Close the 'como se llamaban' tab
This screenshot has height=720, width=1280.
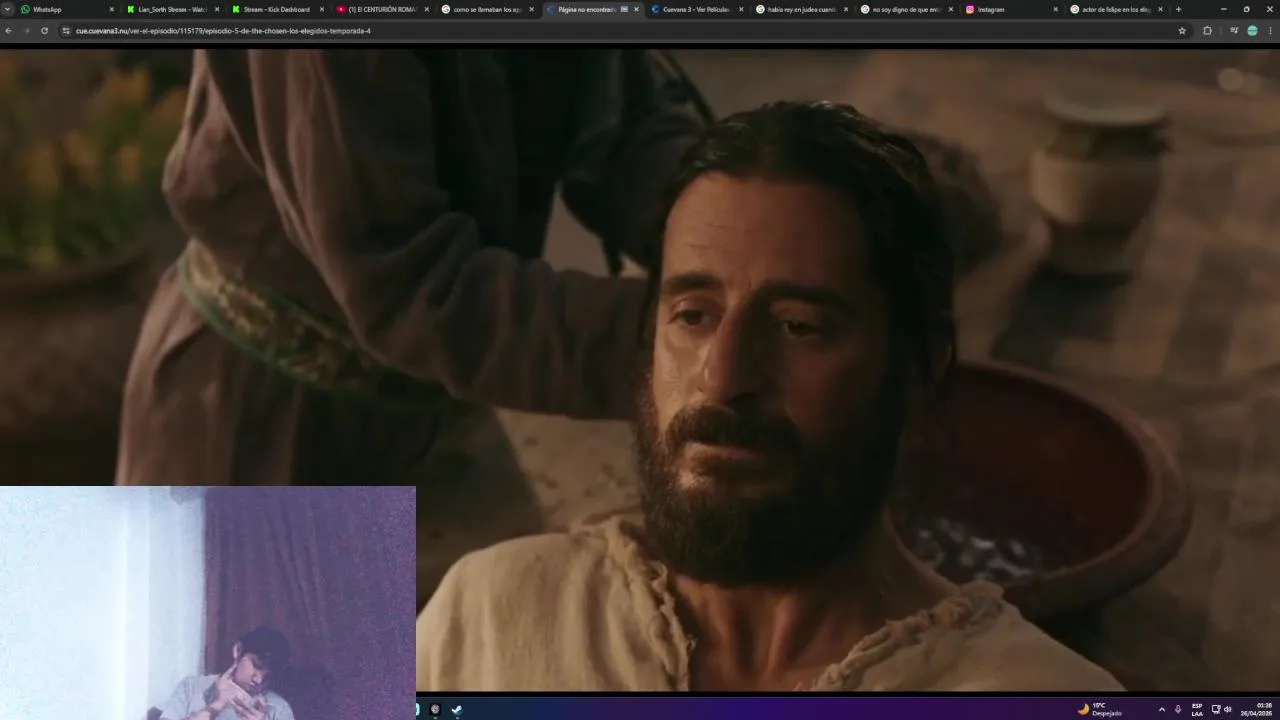(531, 9)
